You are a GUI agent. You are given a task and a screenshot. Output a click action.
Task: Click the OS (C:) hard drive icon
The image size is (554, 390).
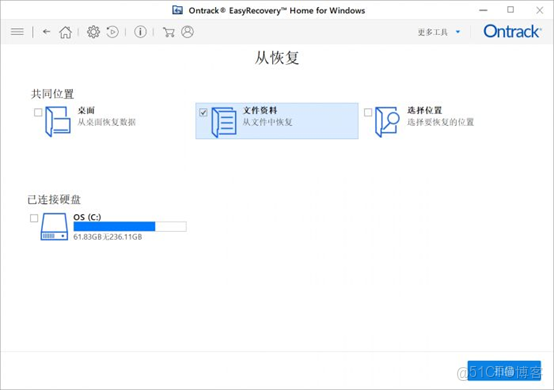54,226
